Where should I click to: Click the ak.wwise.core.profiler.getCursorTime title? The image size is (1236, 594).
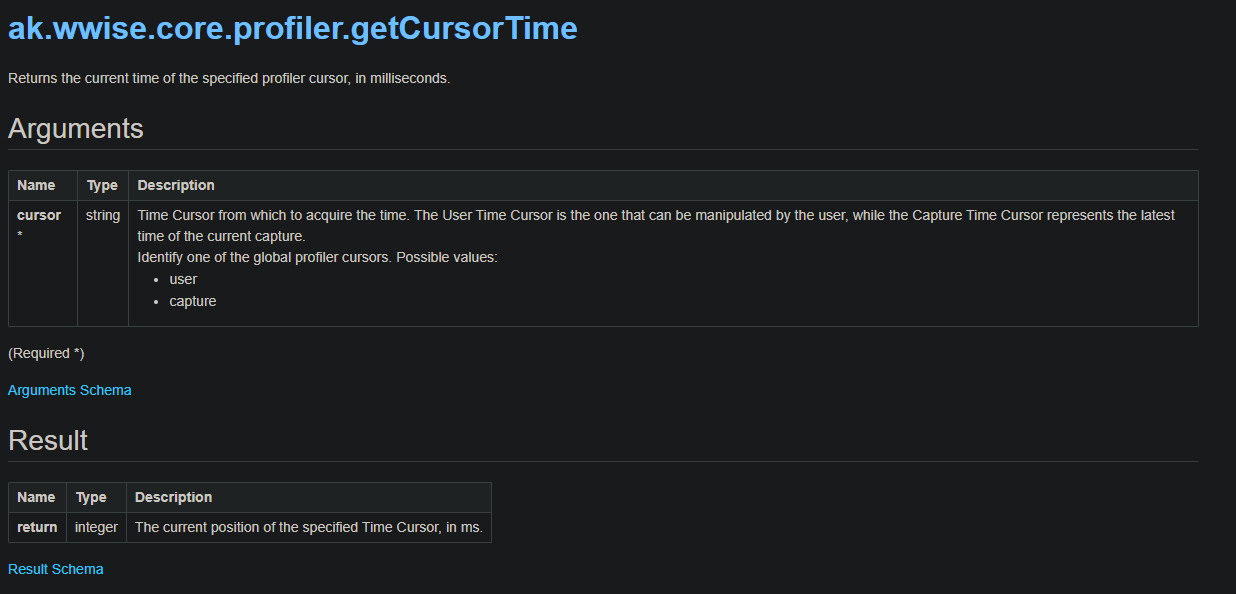(x=293, y=28)
